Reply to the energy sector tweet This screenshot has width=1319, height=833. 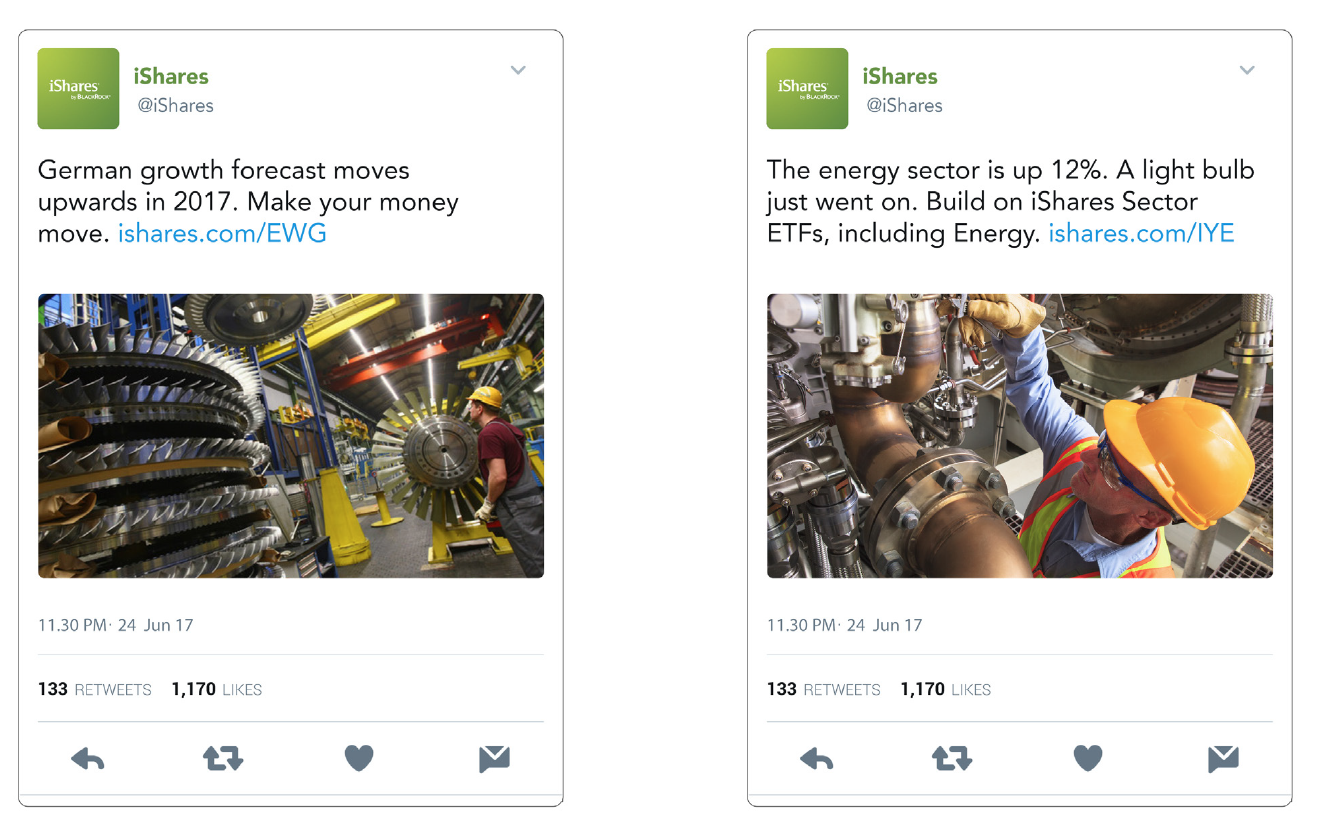click(817, 759)
